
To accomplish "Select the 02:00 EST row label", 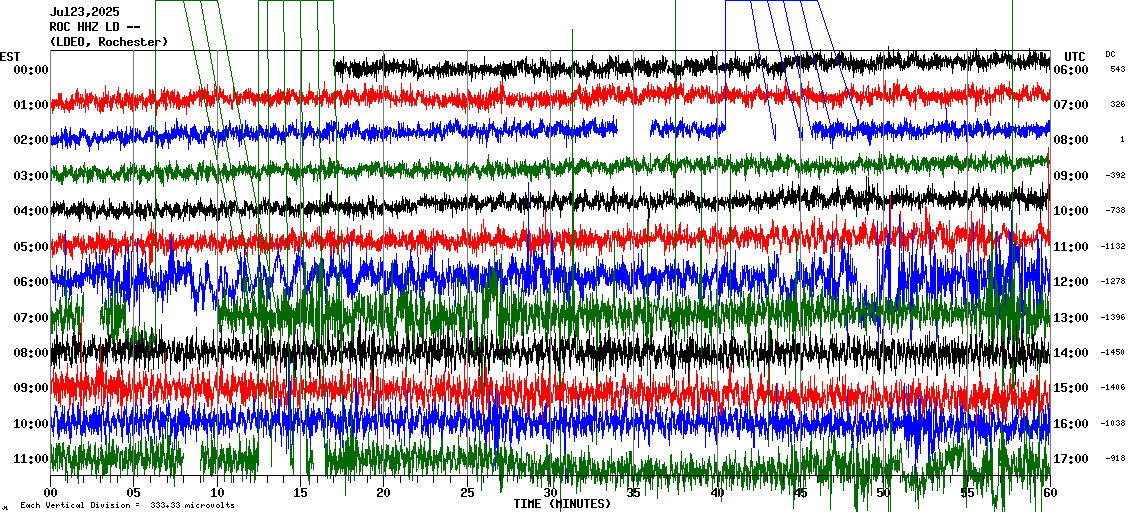I will click(x=31, y=141).
